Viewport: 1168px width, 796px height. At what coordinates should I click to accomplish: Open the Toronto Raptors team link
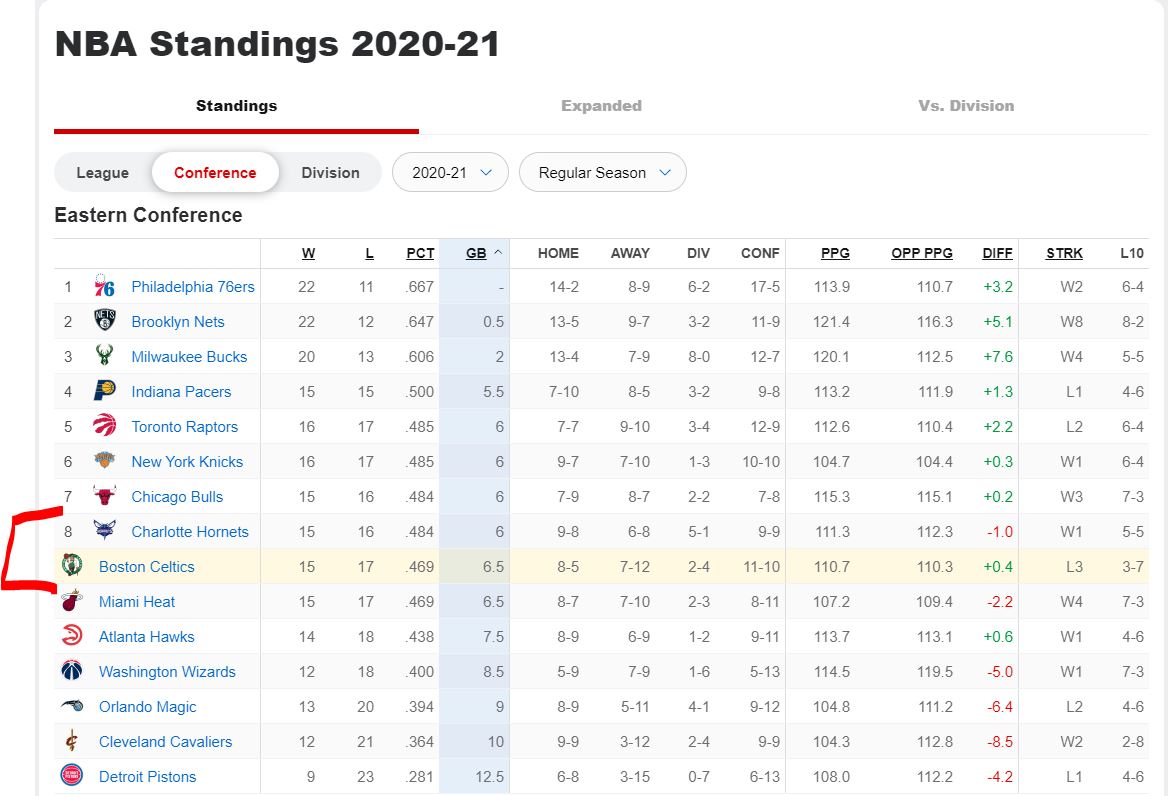tap(185, 427)
